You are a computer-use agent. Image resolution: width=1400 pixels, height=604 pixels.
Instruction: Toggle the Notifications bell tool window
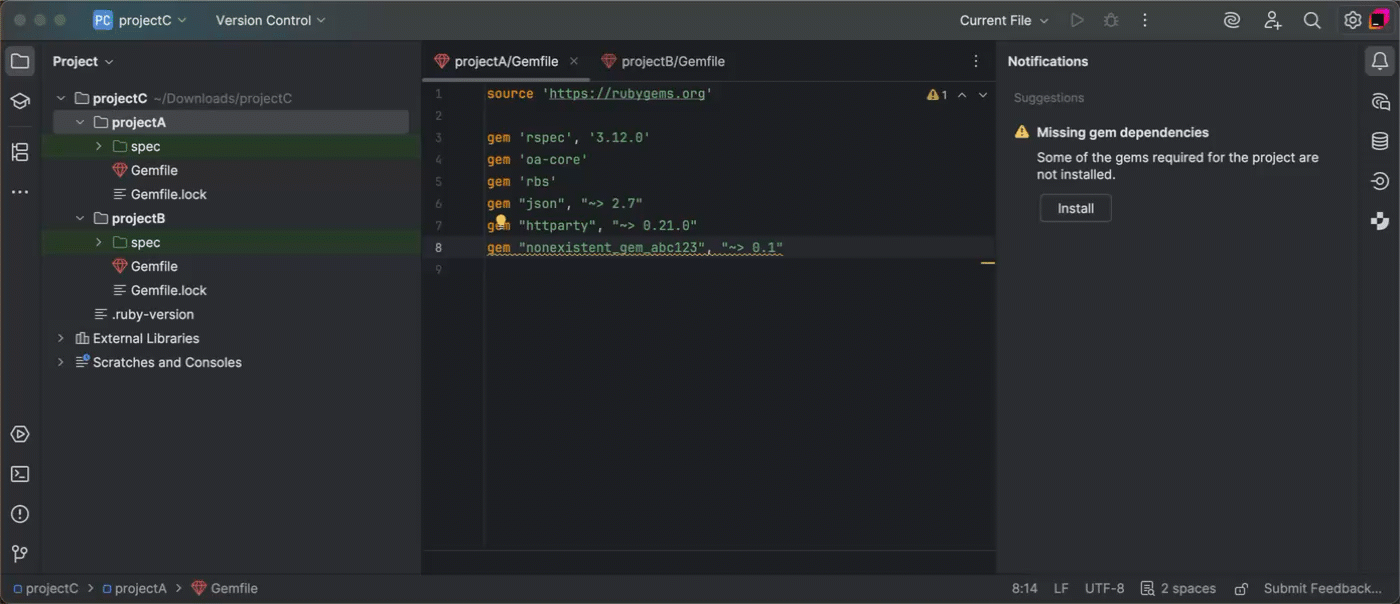[1380, 61]
